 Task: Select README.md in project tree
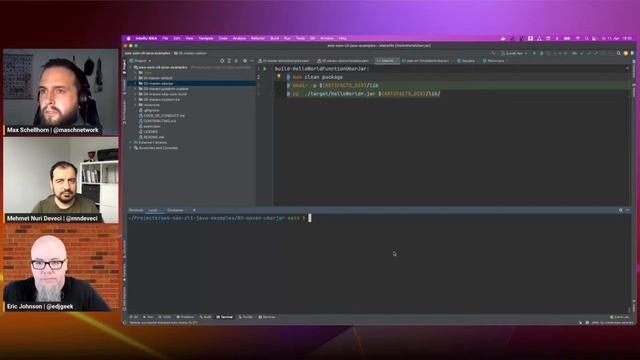coord(153,137)
